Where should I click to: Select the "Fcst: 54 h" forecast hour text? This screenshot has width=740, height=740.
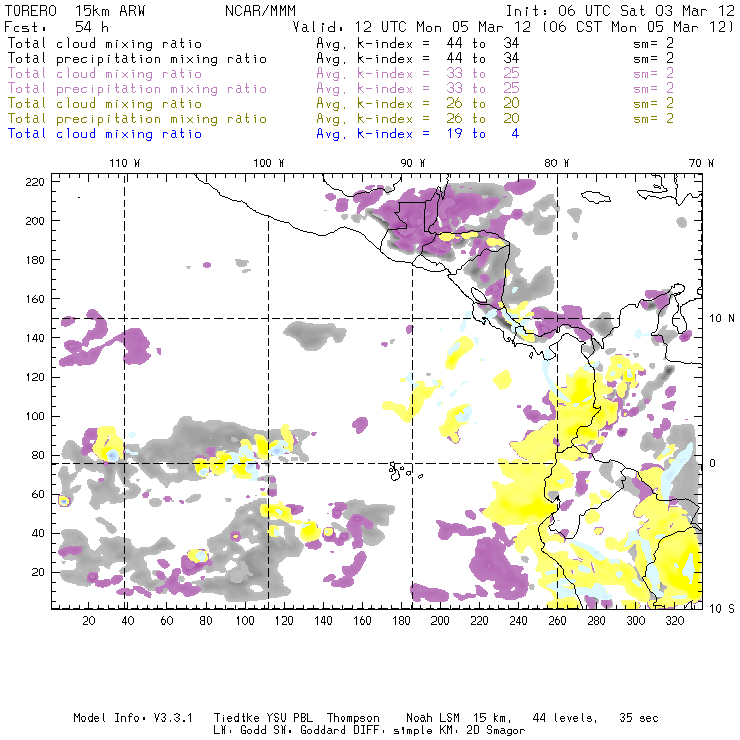pyautogui.click(x=56, y=27)
